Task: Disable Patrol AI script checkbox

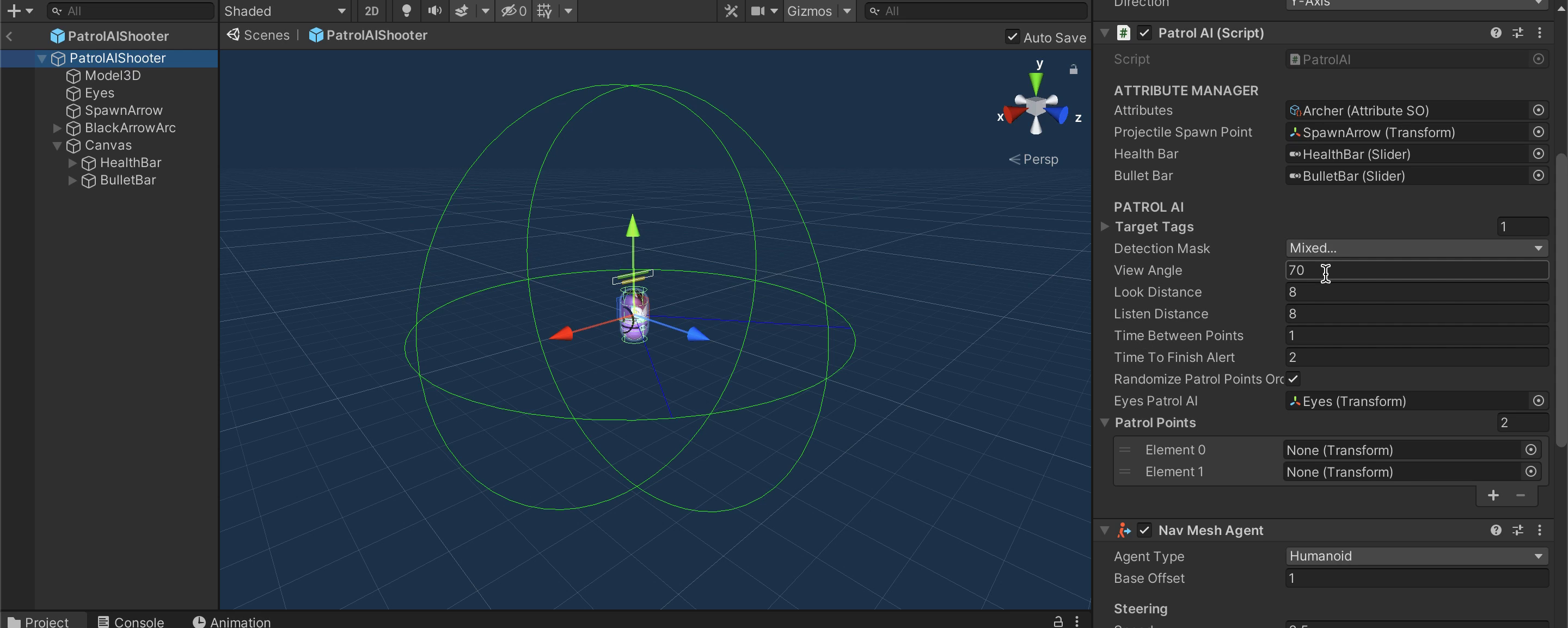Action: pos(1144,33)
